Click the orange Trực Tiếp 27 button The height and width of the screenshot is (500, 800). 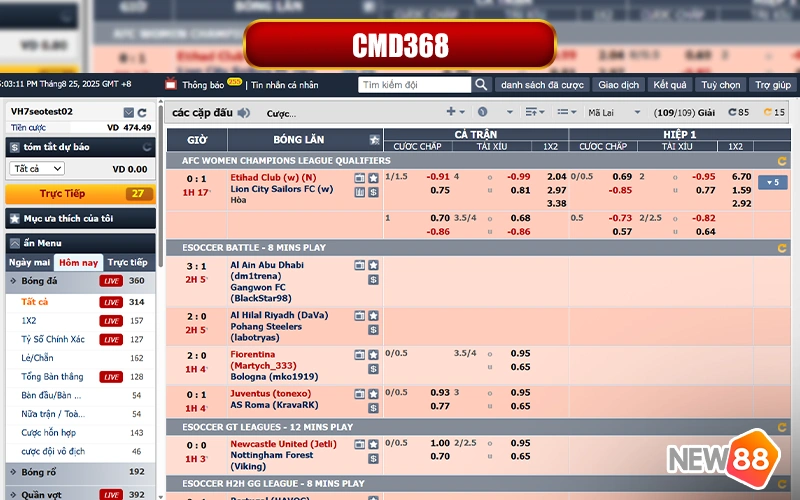tap(81, 194)
